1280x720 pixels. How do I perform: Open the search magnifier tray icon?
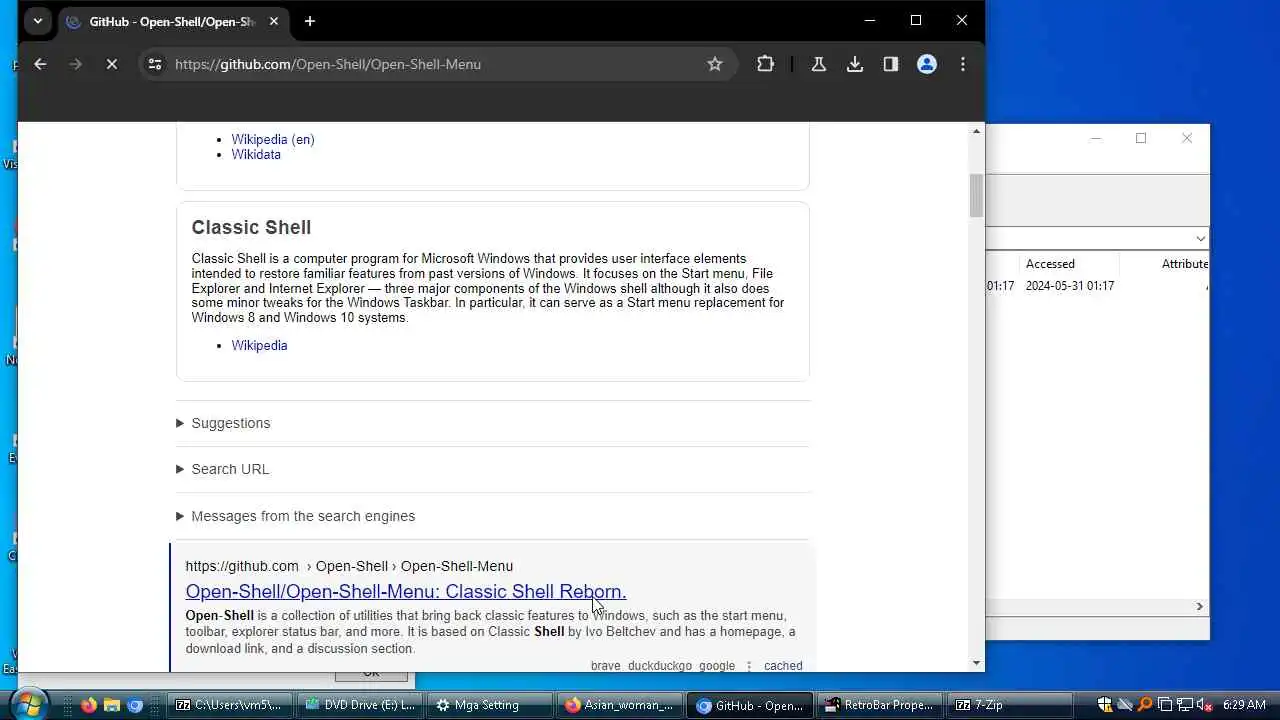tap(1145, 705)
